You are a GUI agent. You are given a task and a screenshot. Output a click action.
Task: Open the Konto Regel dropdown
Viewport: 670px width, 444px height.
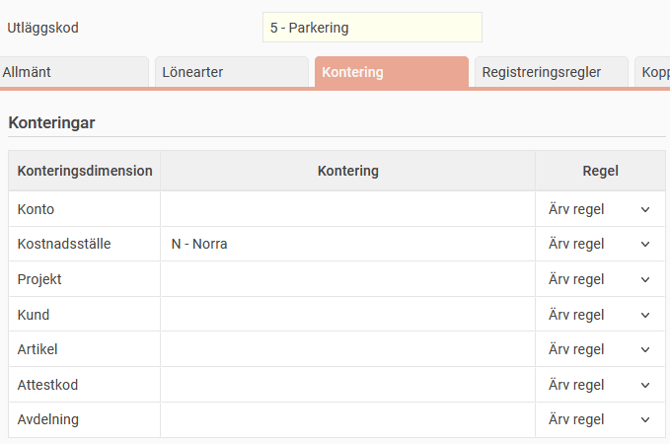599,209
